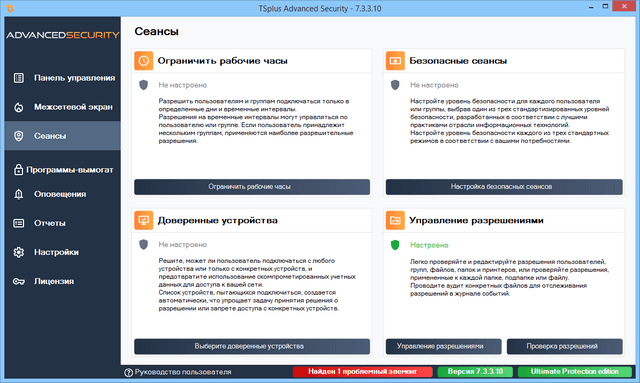Click Выберите доверенные устройства button
Viewport: 640px width, 383px height.
252,346
